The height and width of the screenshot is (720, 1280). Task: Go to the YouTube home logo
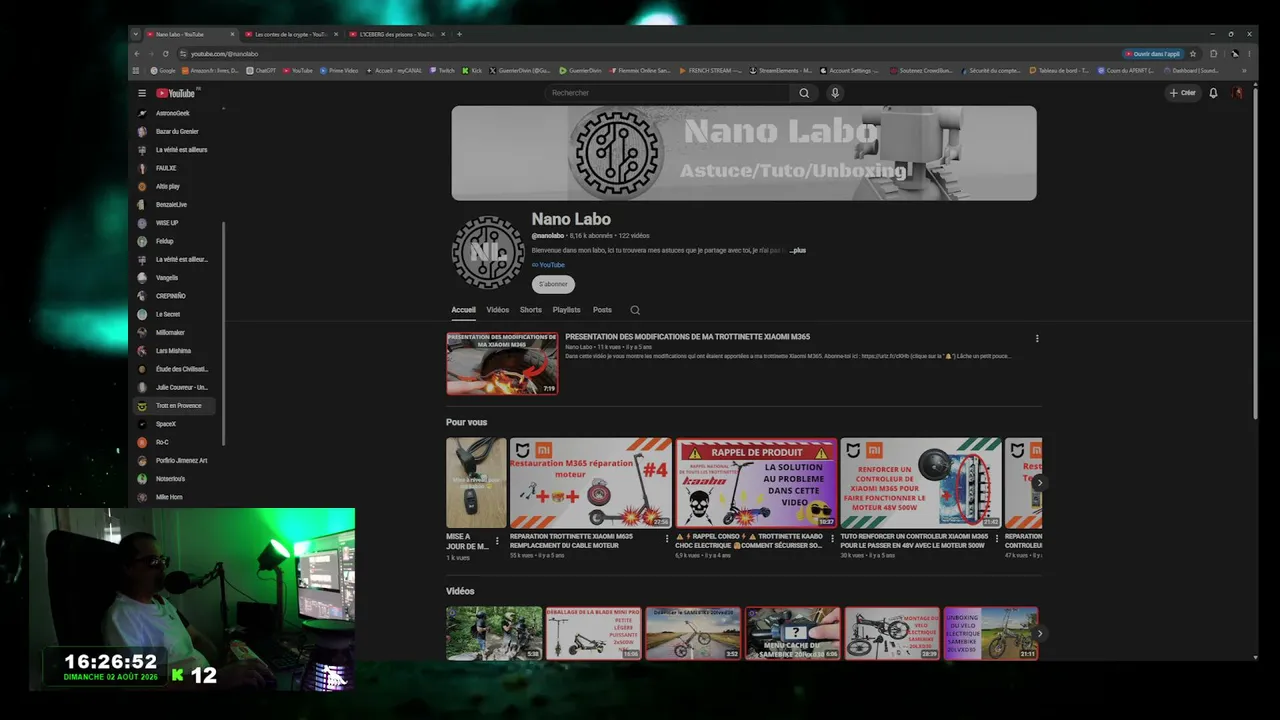tap(176, 93)
